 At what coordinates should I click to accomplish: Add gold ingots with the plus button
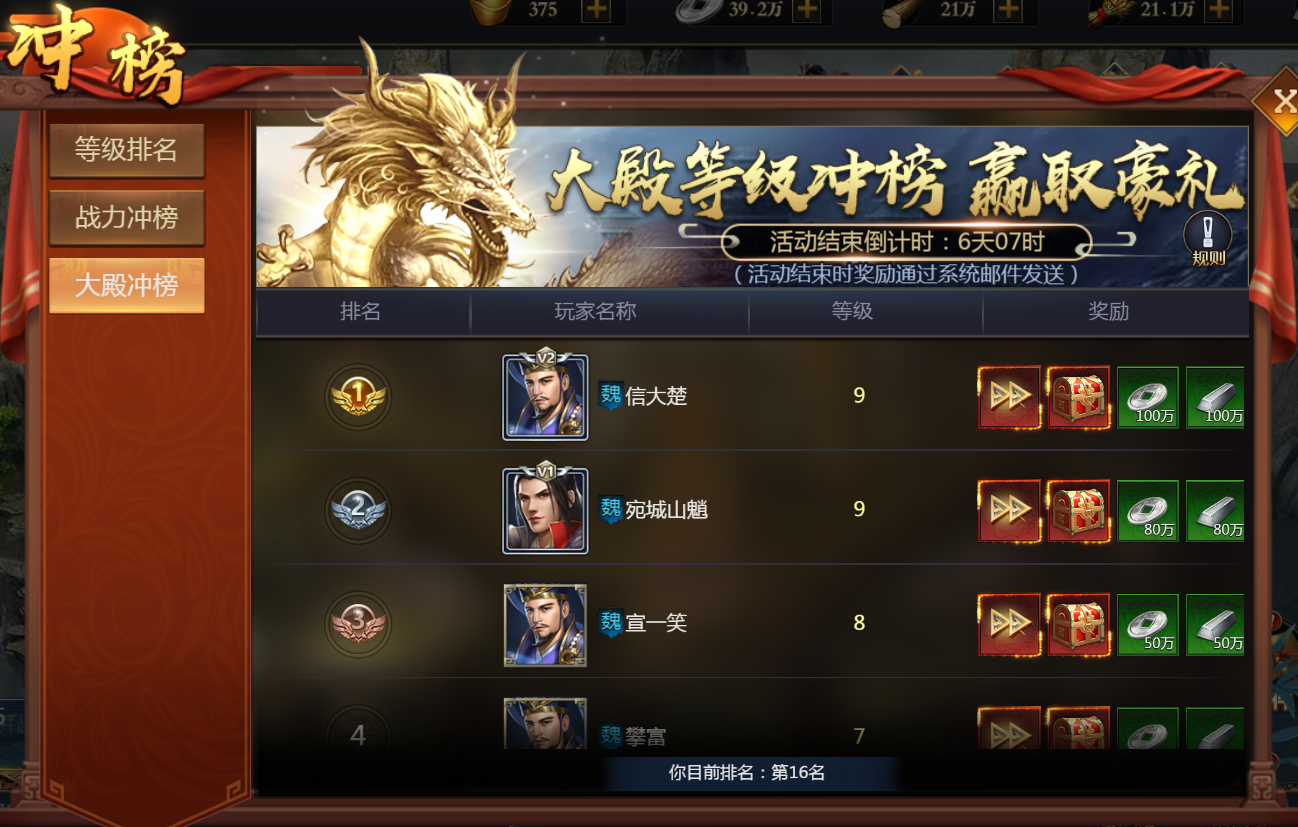596,10
